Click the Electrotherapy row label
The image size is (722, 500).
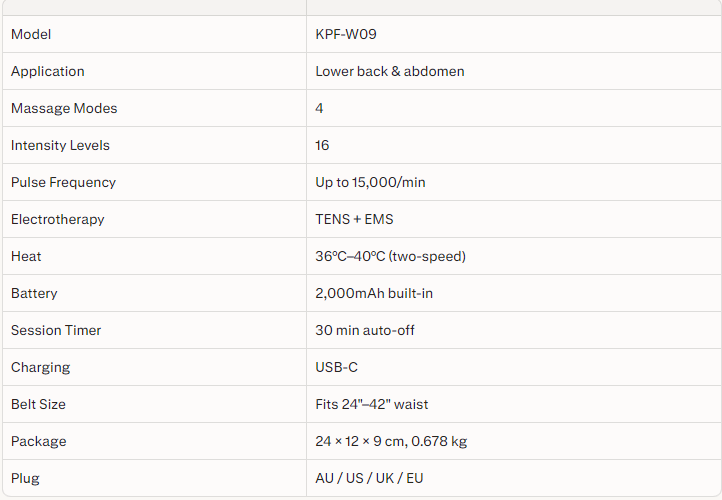click(x=58, y=219)
